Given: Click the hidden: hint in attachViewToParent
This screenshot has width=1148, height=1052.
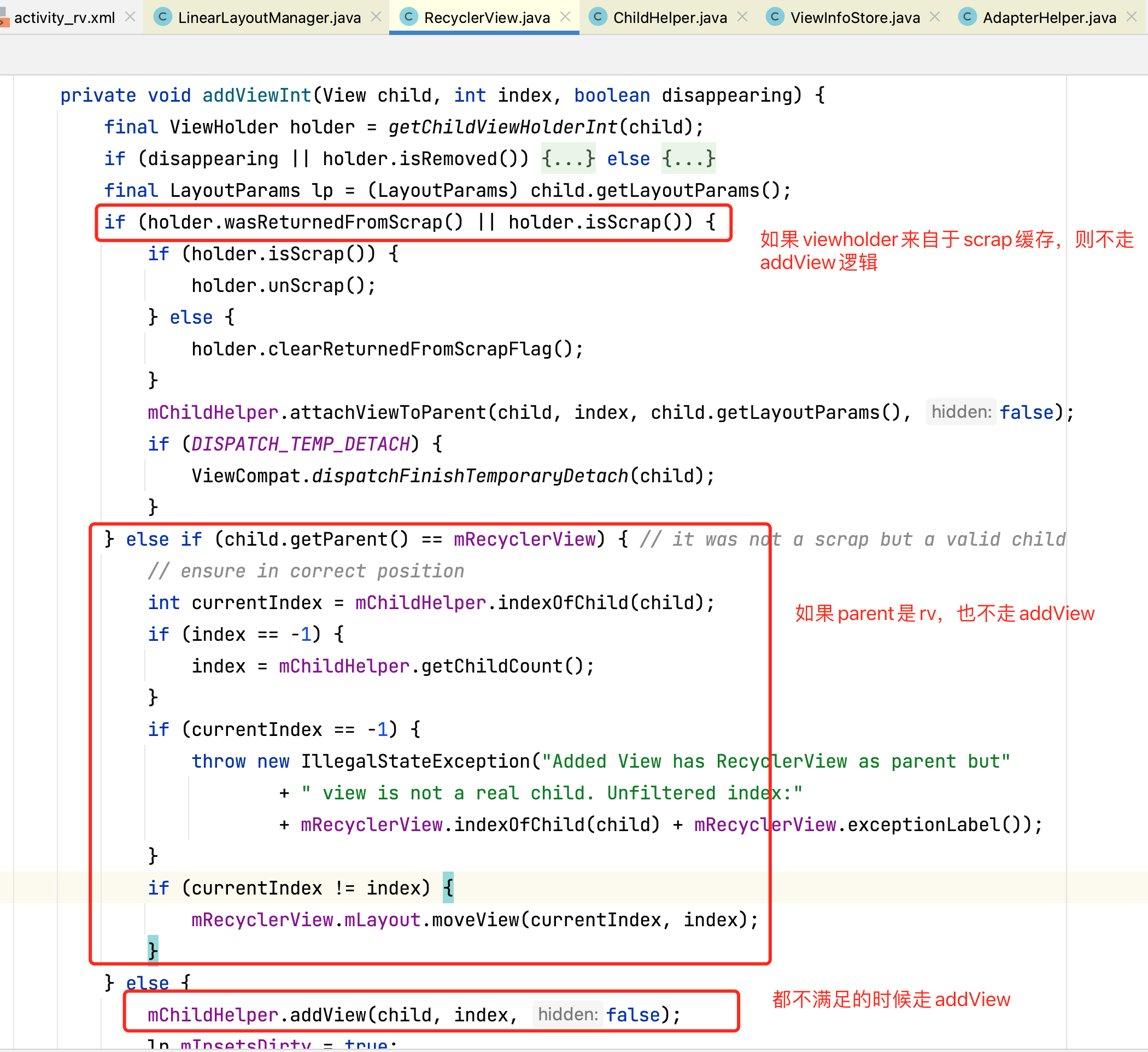Looking at the screenshot, I should pos(960,412).
